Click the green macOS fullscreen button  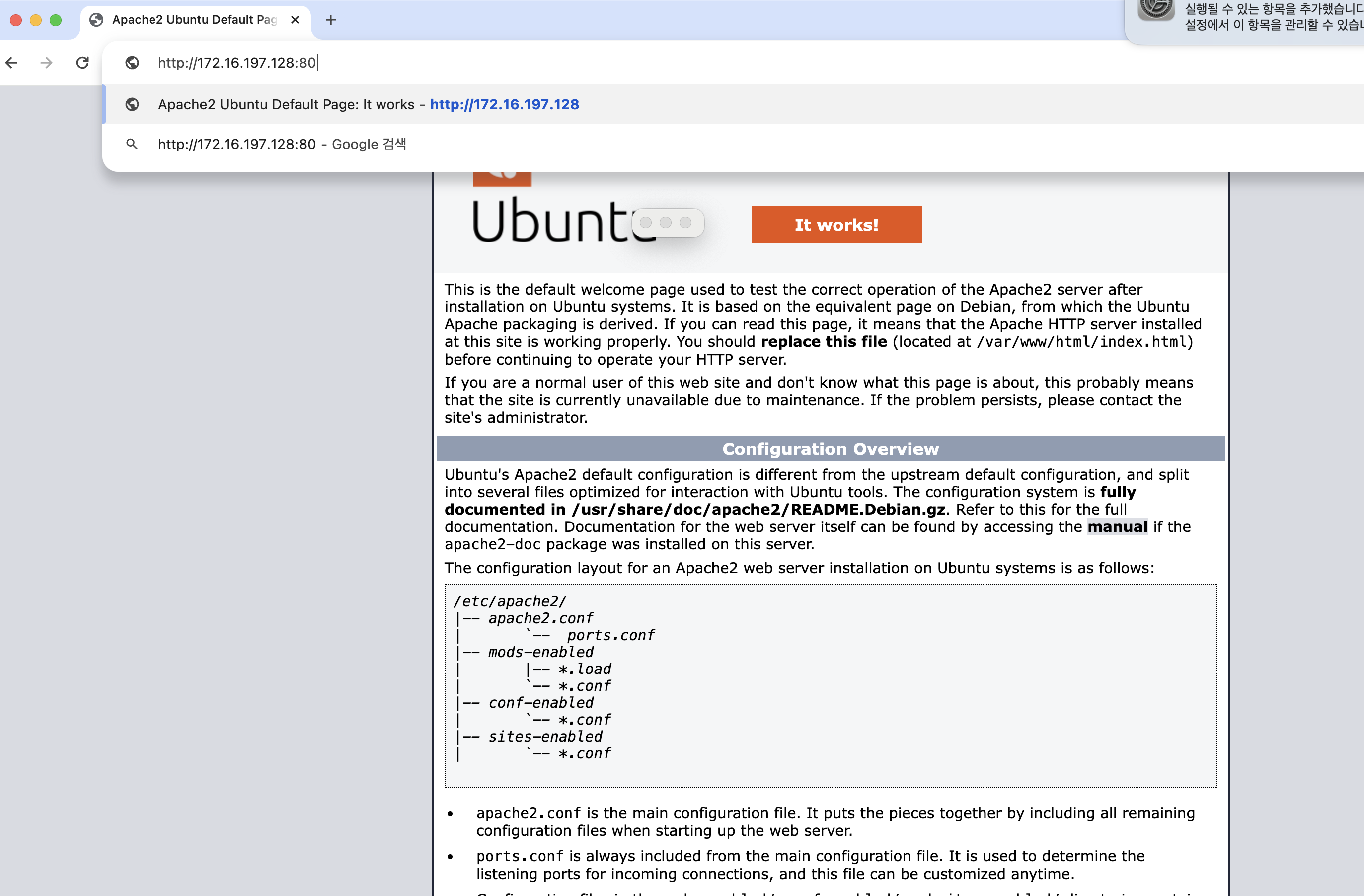pos(56,20)
